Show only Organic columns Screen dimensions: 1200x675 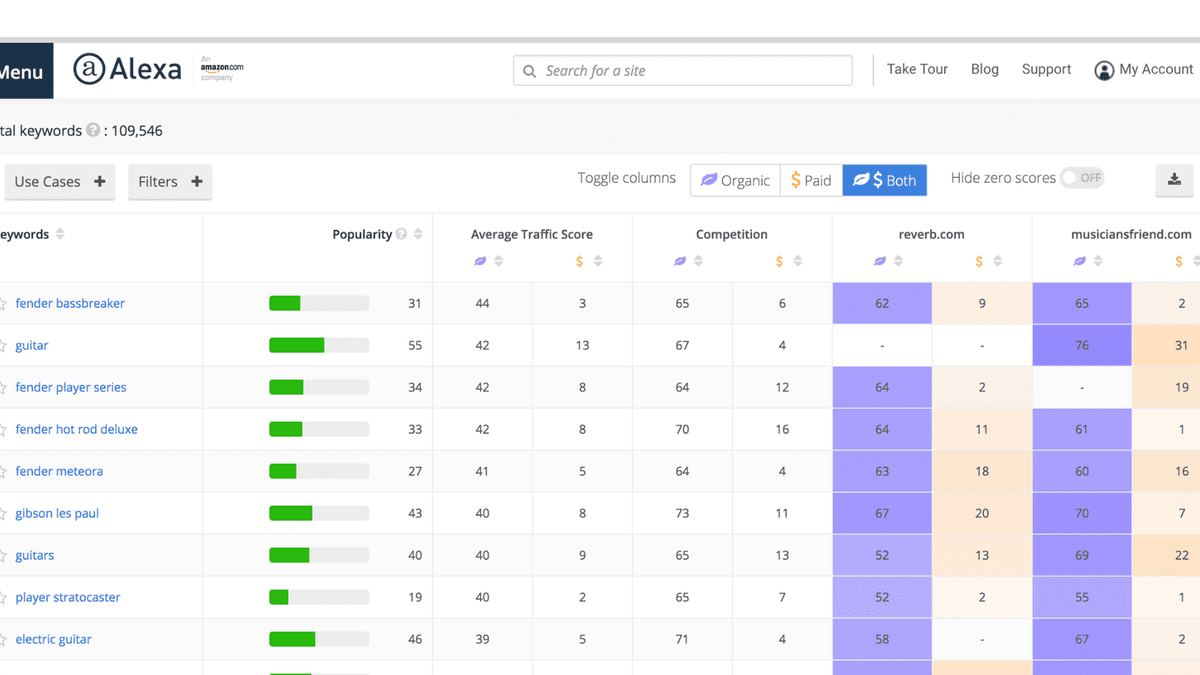(735, 180)
